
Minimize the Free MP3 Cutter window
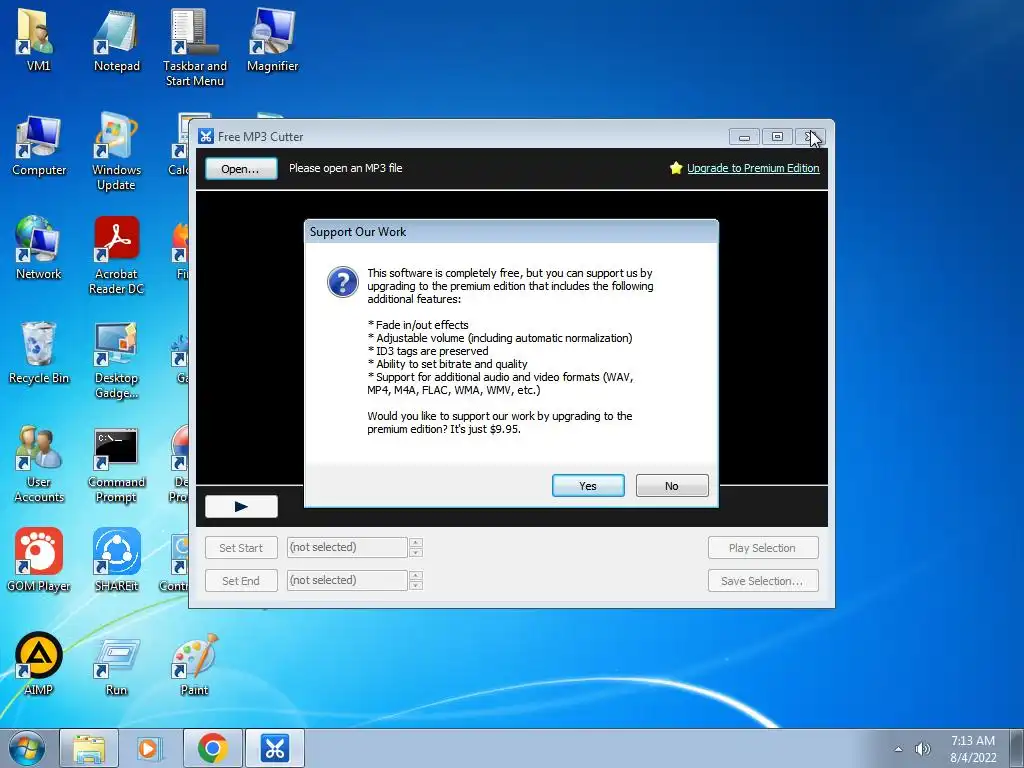(x=744, y=136)
